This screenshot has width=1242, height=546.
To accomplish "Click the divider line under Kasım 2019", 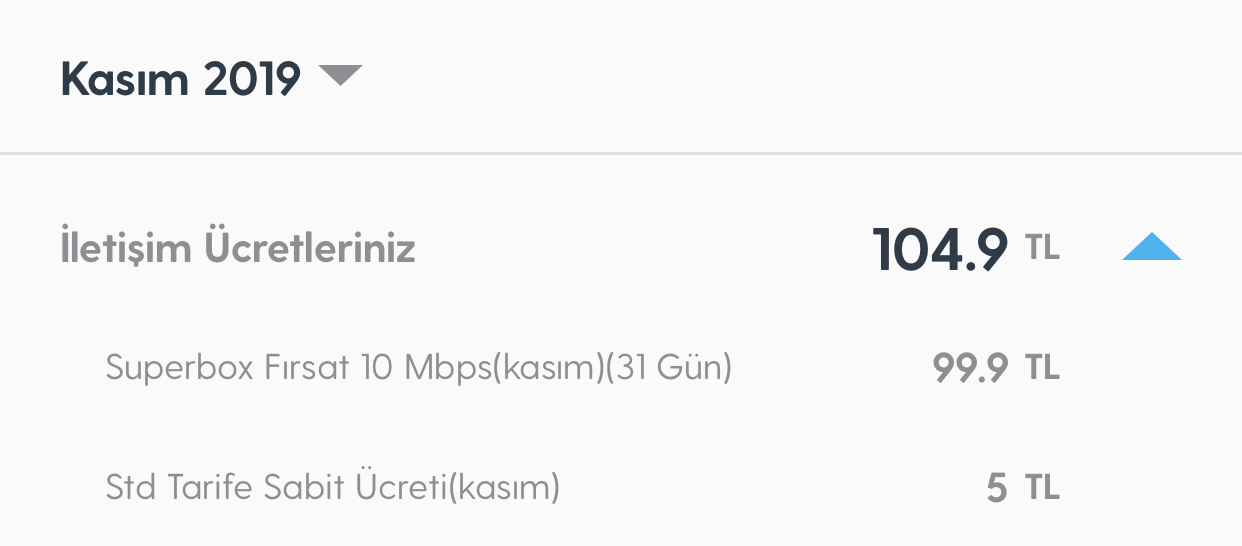I will [621, 153].
